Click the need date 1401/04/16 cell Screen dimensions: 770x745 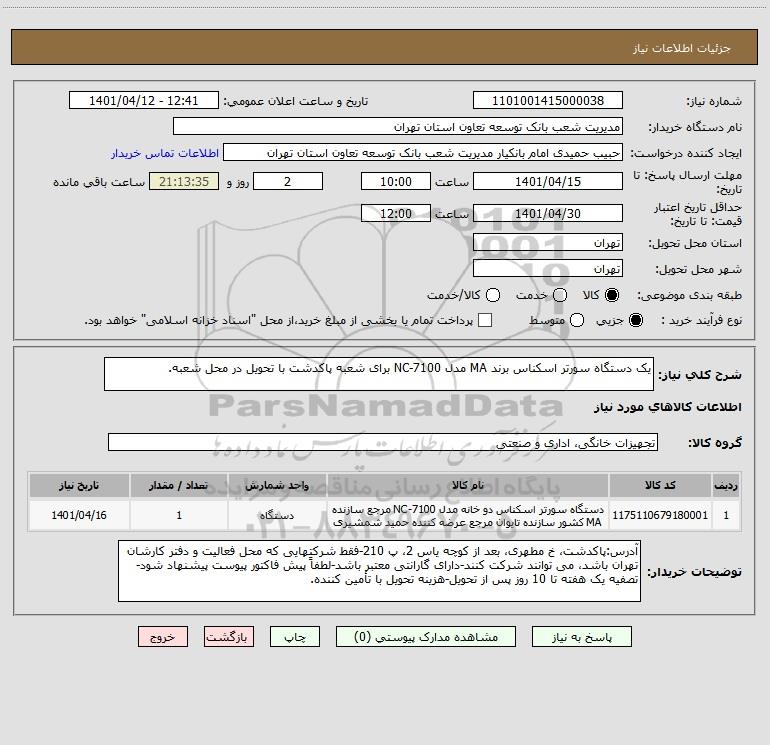point(79,515)
